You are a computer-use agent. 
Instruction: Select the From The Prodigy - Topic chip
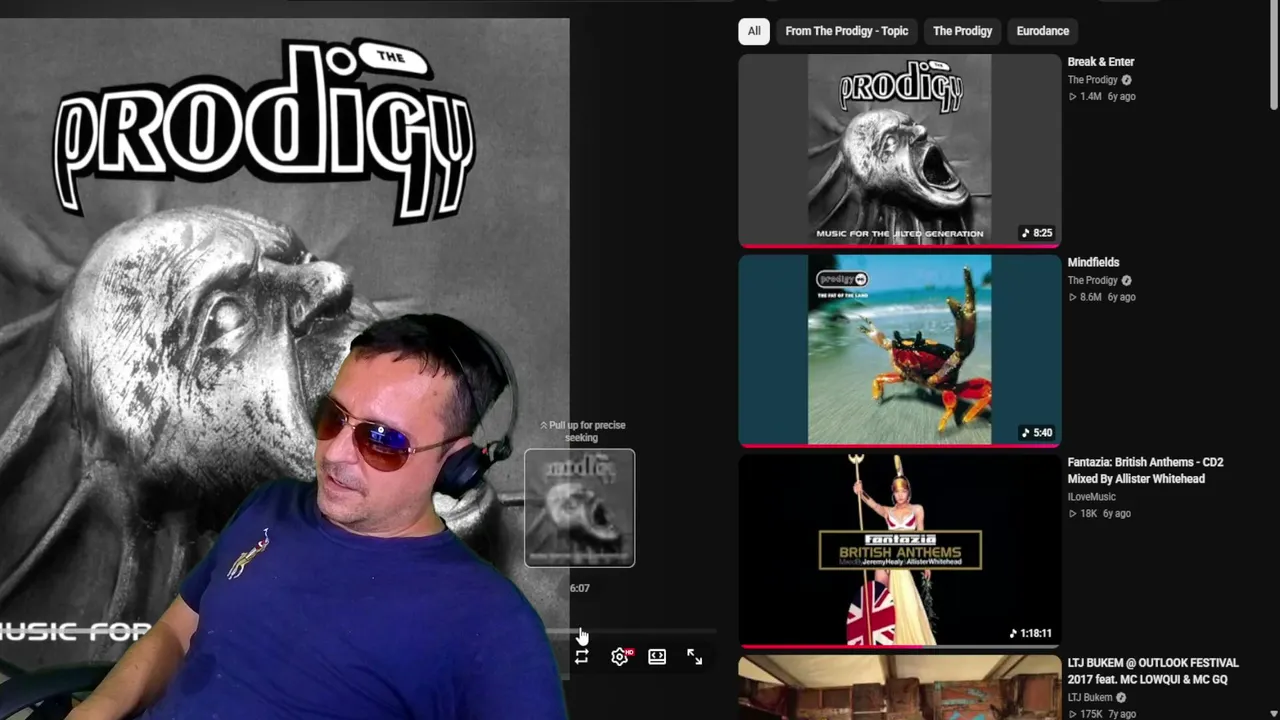pyautogui.click(x=846, y=31)
